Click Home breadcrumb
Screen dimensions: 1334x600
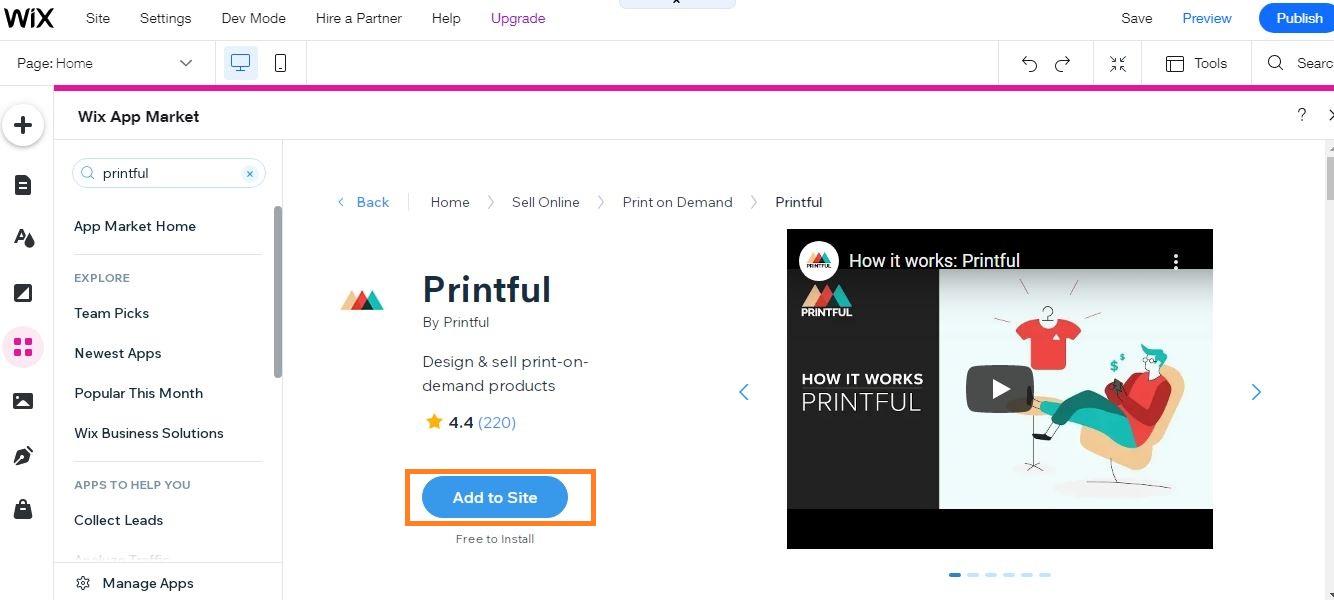(x=450, y=202)
